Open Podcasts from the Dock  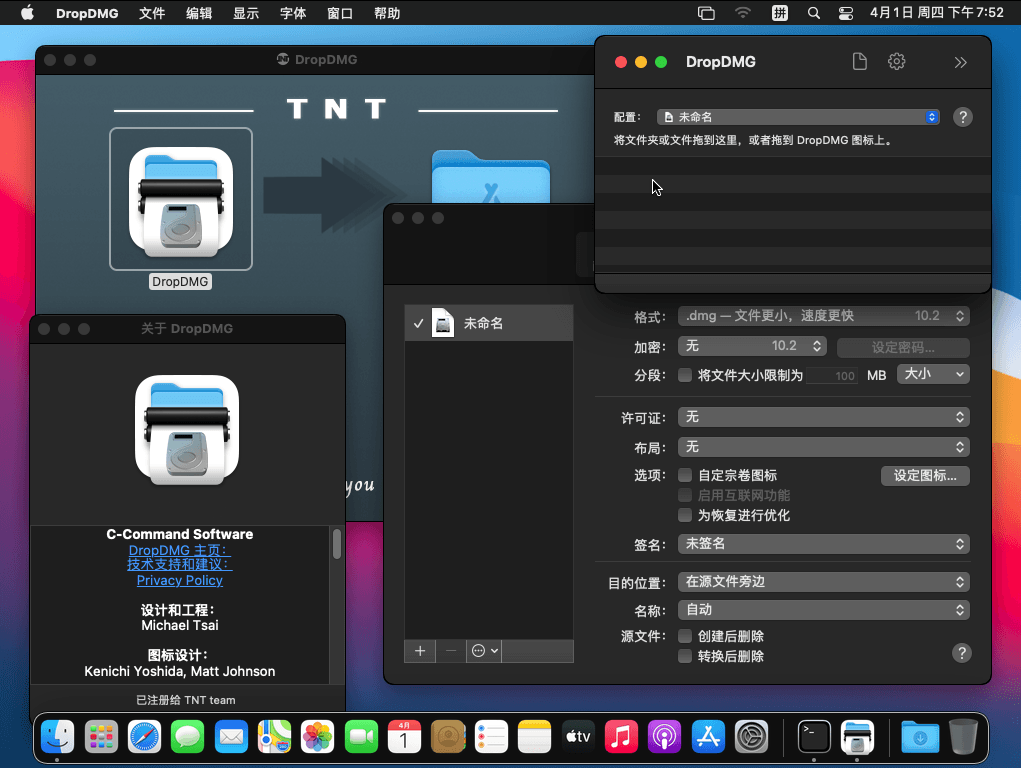664,737
